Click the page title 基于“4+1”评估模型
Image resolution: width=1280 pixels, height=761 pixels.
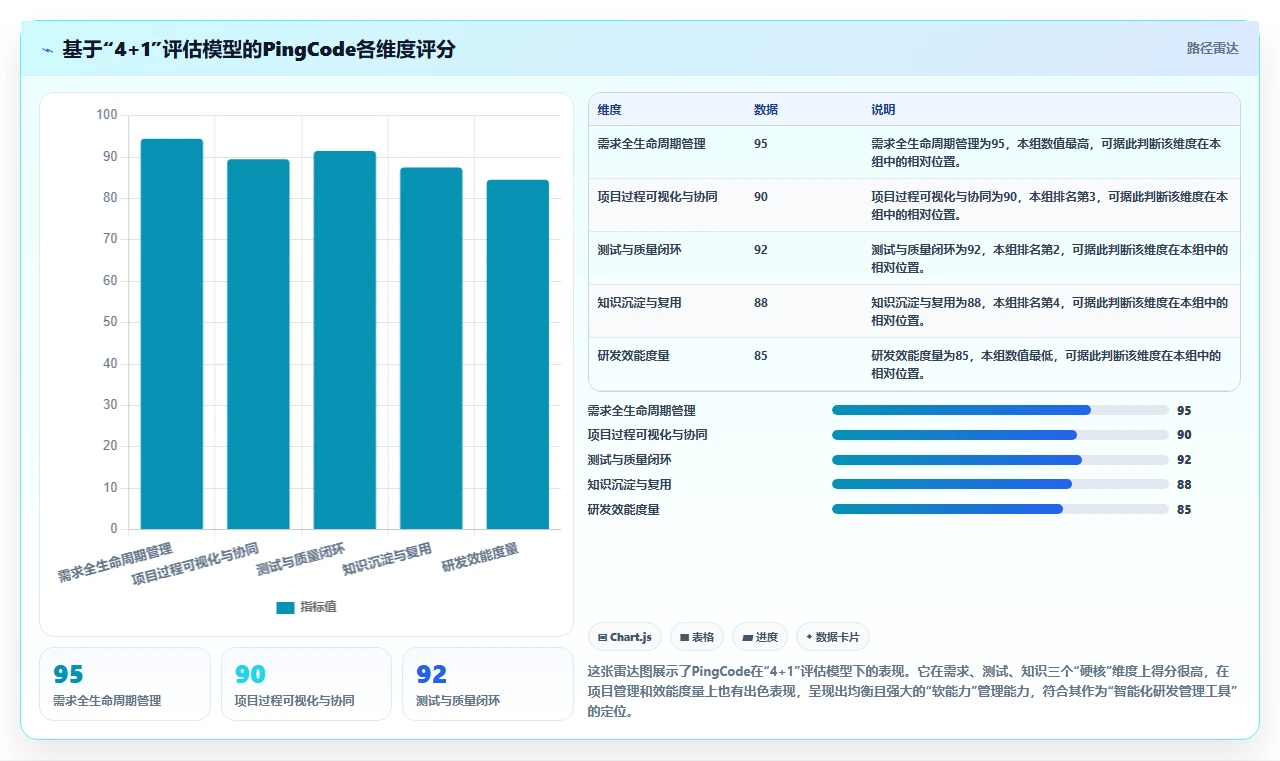point(259,49)
